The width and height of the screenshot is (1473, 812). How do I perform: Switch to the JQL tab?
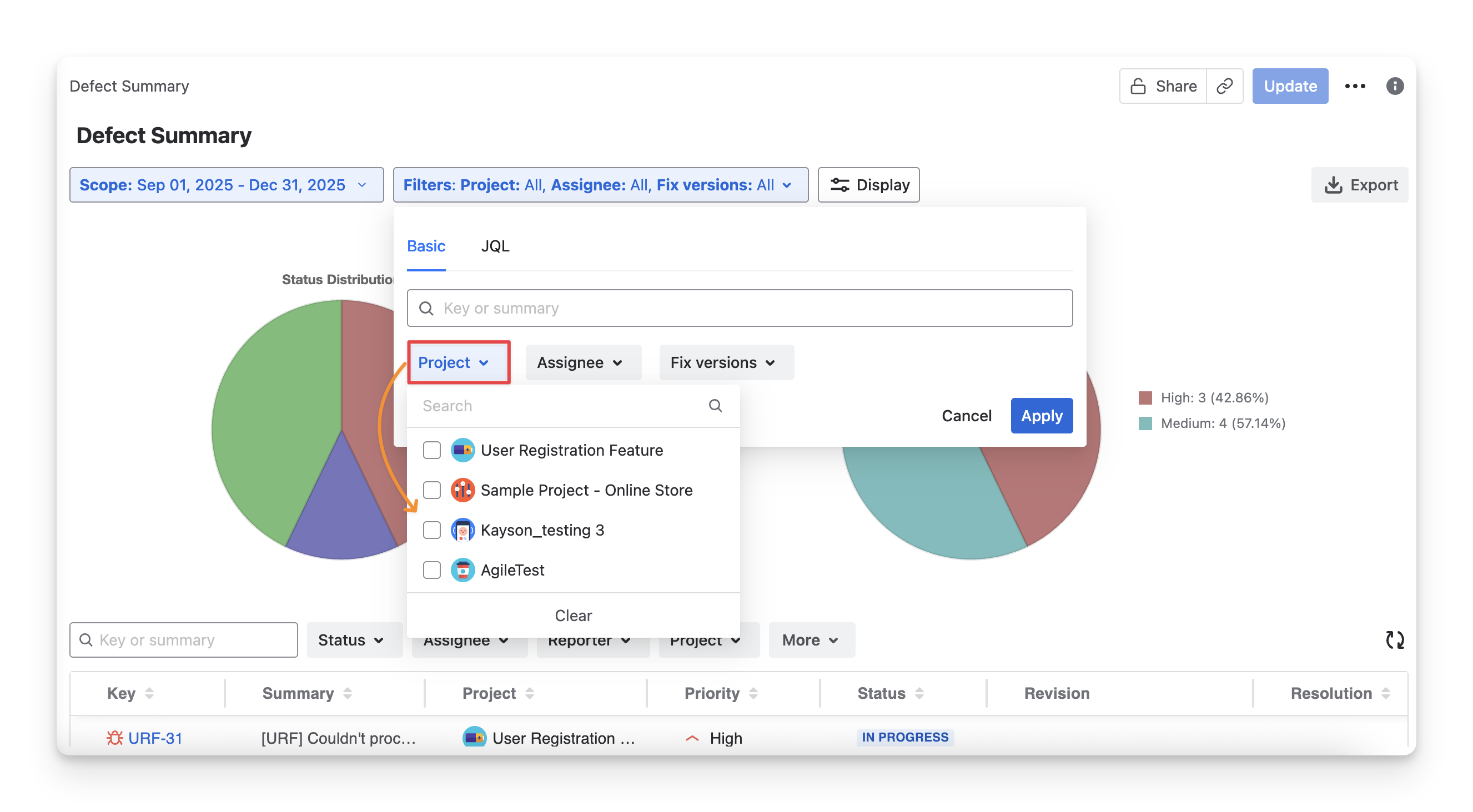pos(495,246)
